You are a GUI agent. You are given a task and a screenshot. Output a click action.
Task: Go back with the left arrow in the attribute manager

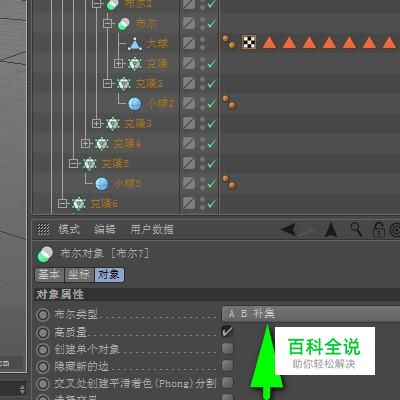click(288, 229)
